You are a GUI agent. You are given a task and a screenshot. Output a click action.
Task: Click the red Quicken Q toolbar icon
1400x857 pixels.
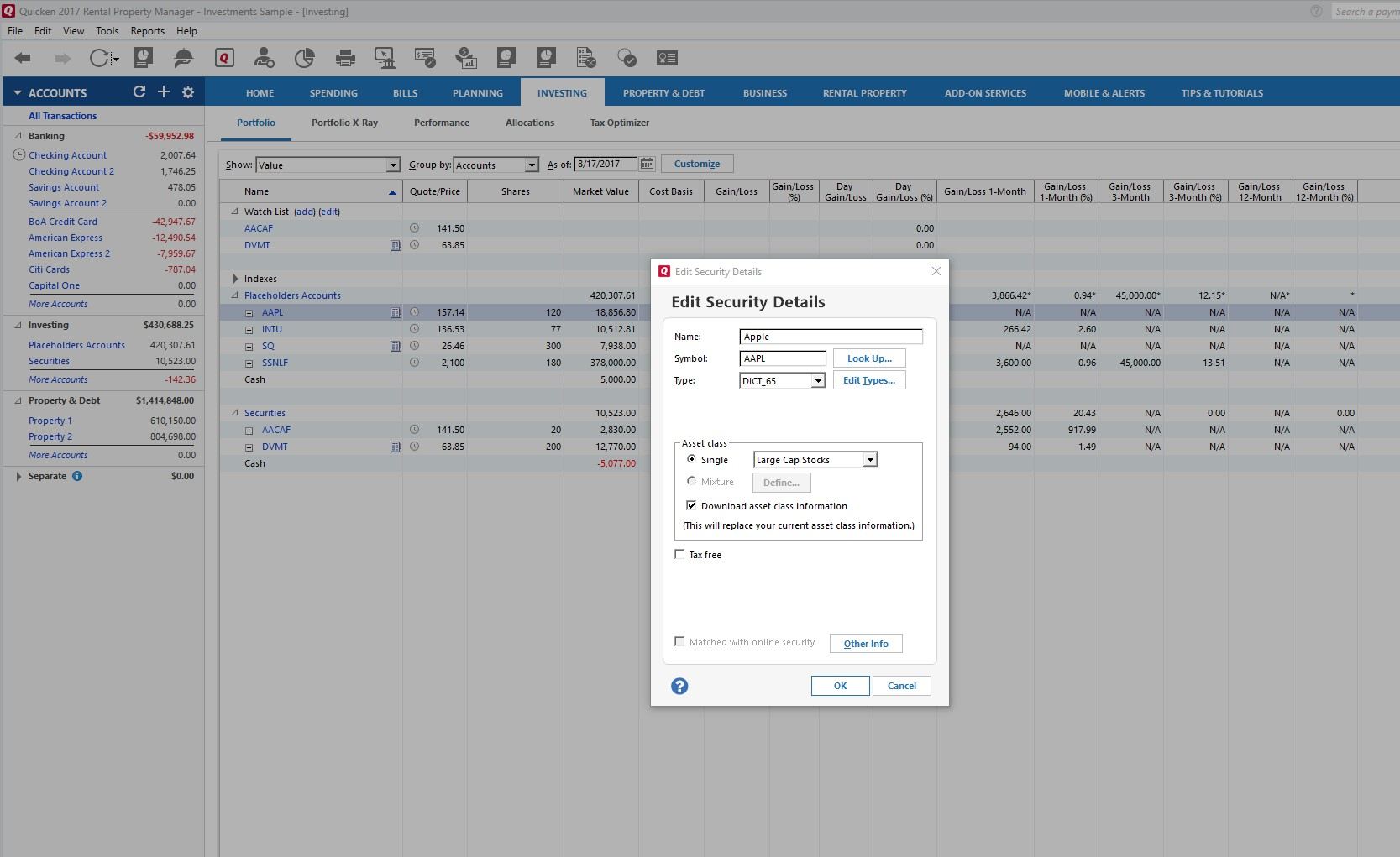(x=224, y=58)
